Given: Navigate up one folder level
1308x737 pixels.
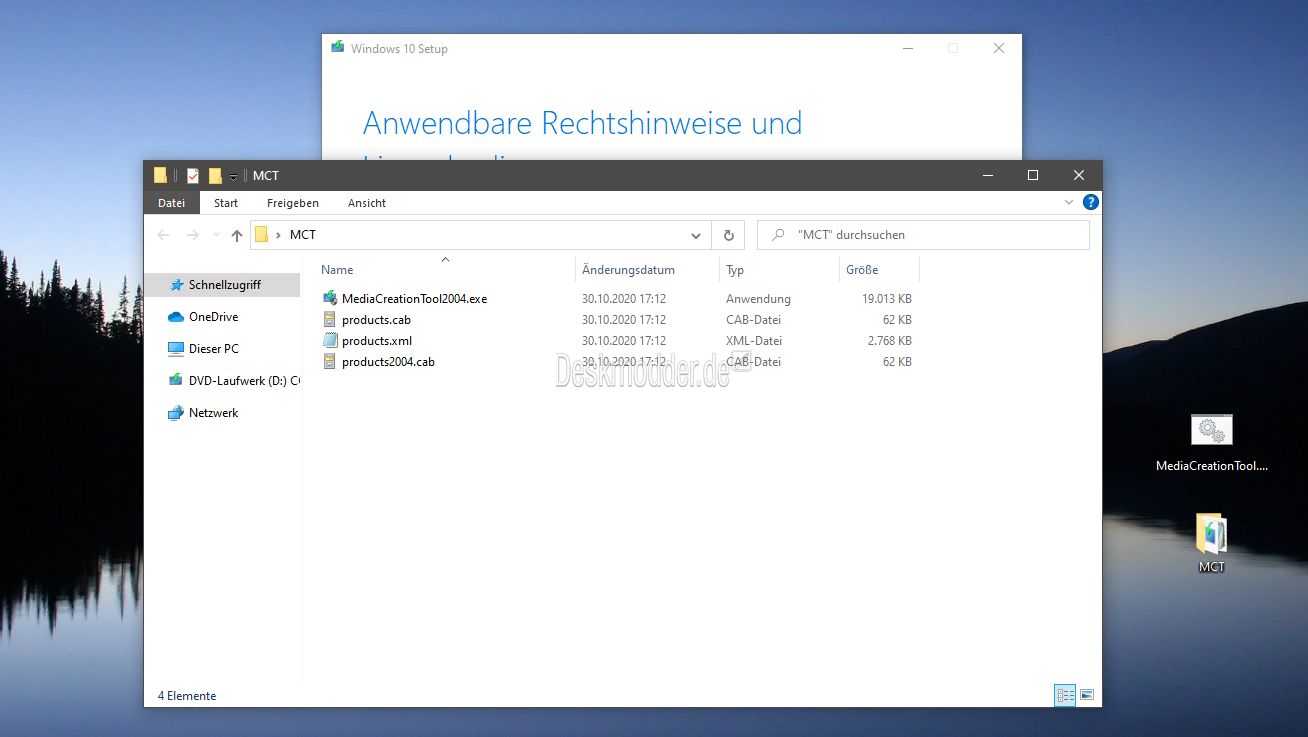Looking at the screenshot, I should point(237,235).
